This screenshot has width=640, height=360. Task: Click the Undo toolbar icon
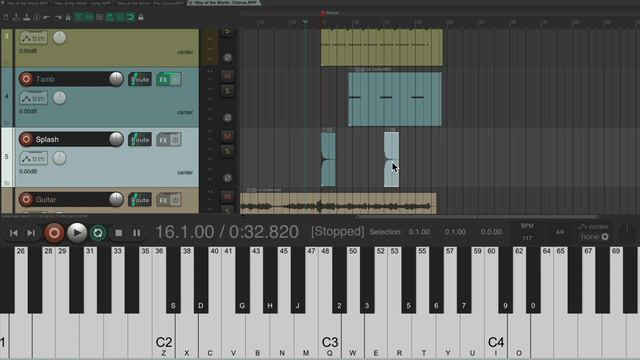47,17
